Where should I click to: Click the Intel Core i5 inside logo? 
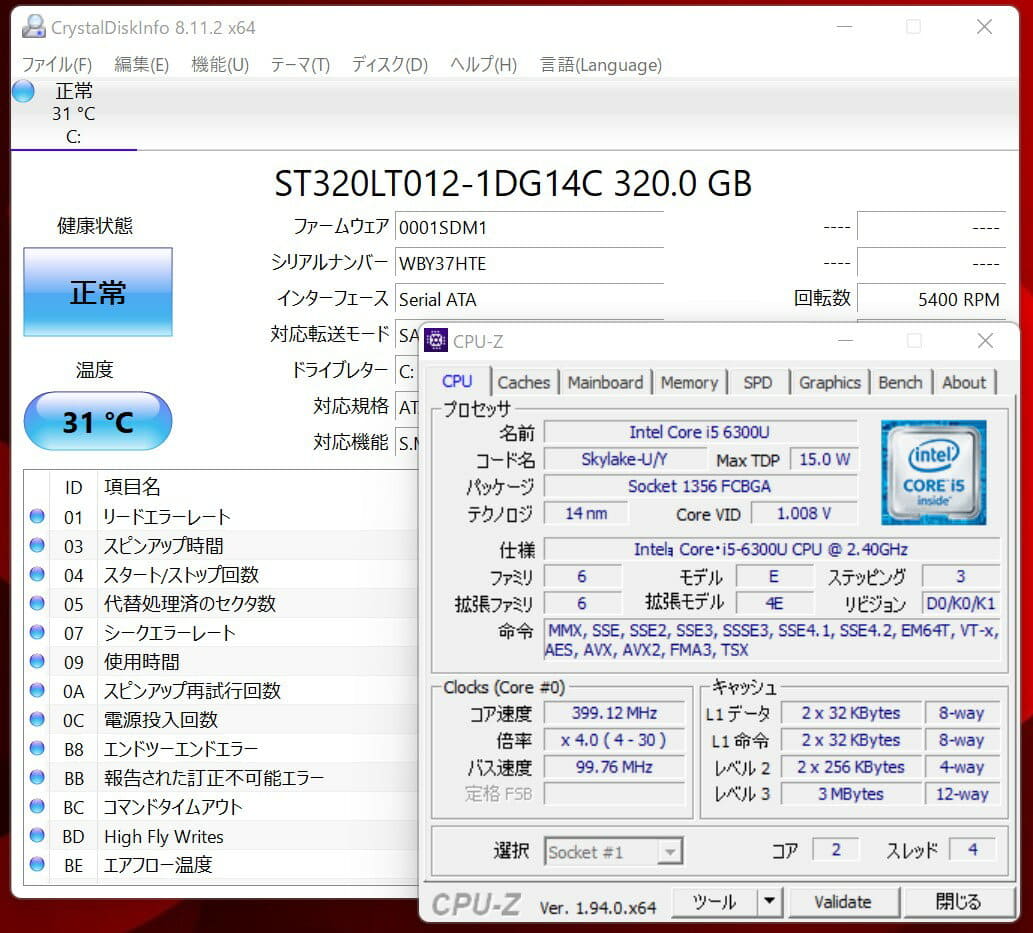coord(934,472)
